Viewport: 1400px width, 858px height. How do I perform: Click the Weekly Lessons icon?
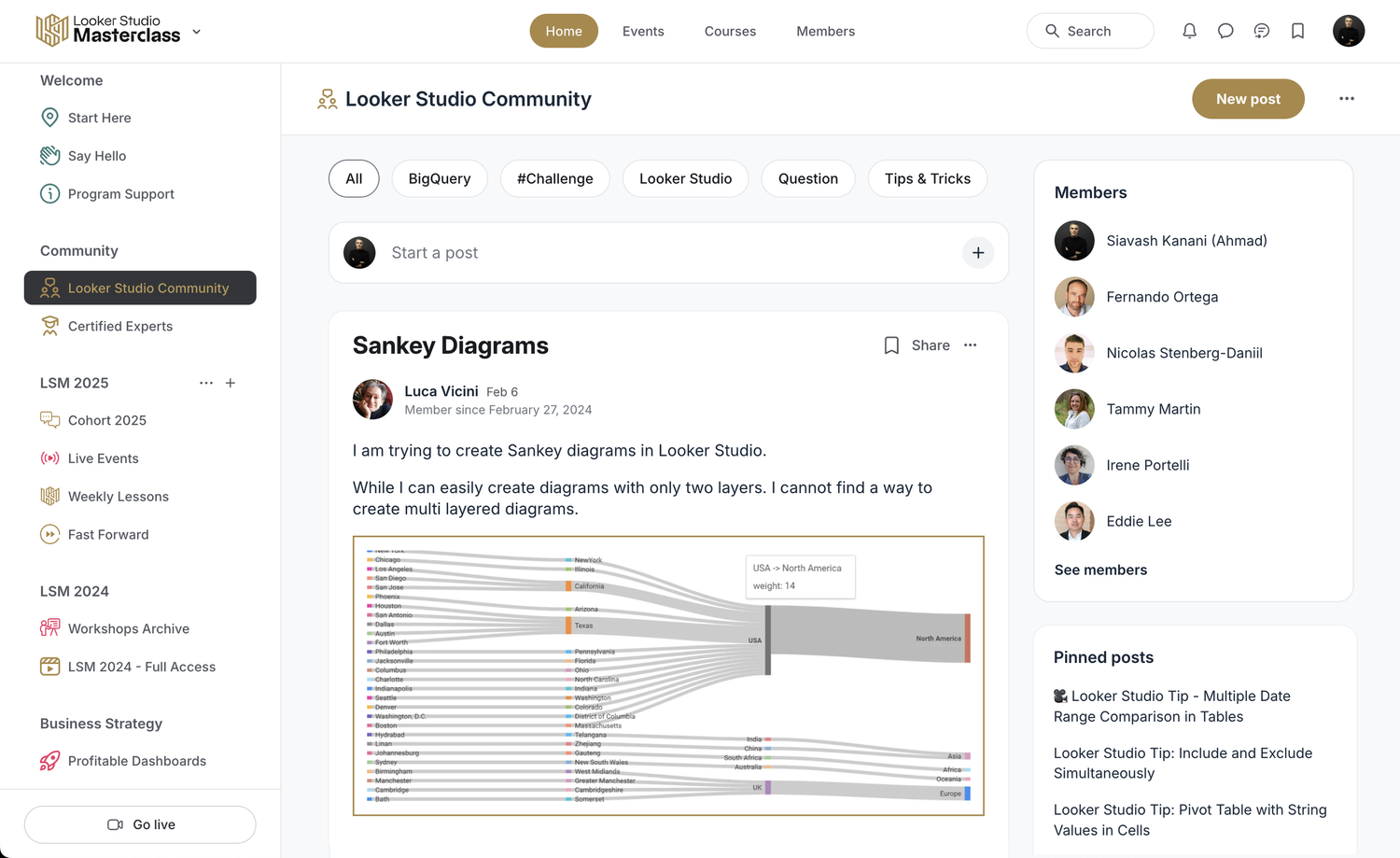pos(49,496)
